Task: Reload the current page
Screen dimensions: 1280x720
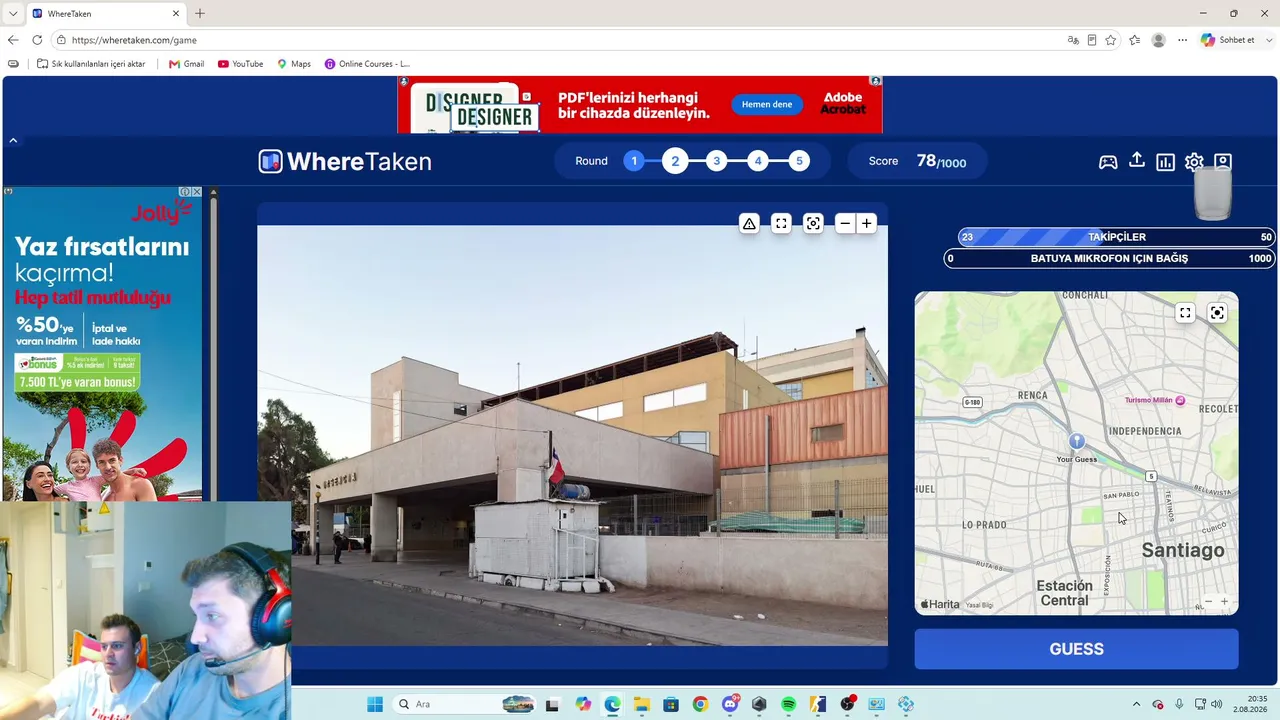Action: pyautogui.click(x=37, y=40)
